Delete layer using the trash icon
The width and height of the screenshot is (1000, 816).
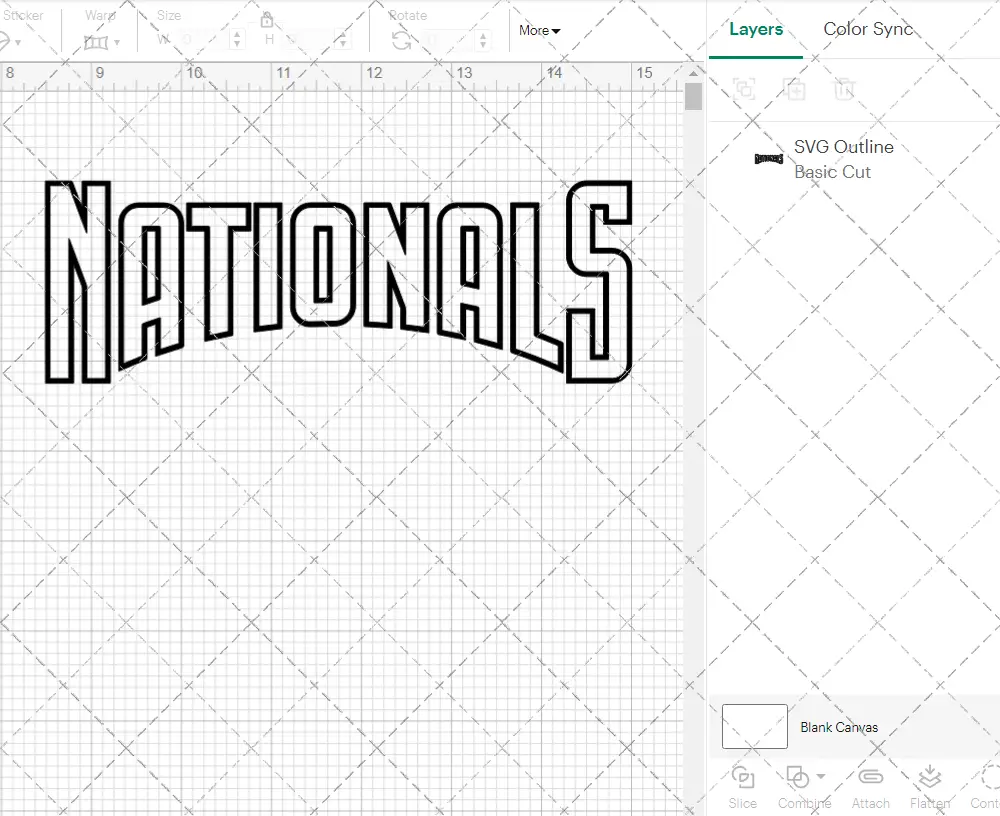(x=845, y=89)
